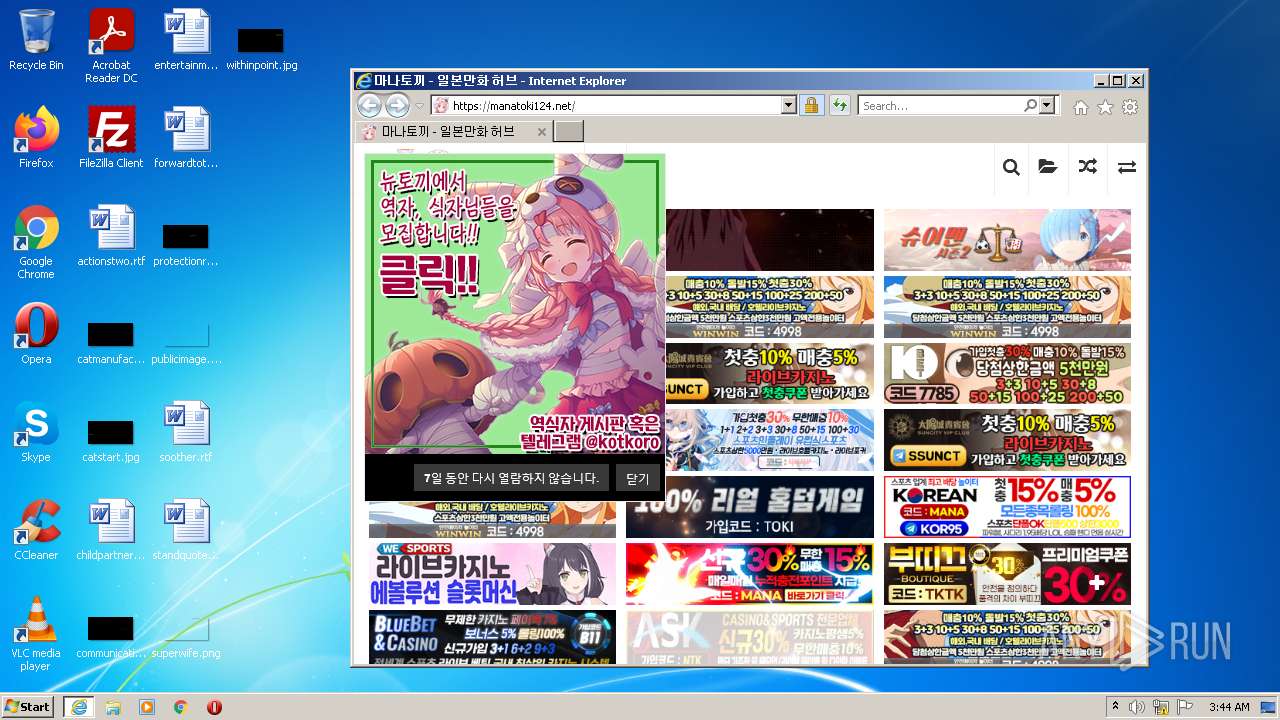Click the shuffle random icon in site header

click(x=1088, y=167)
